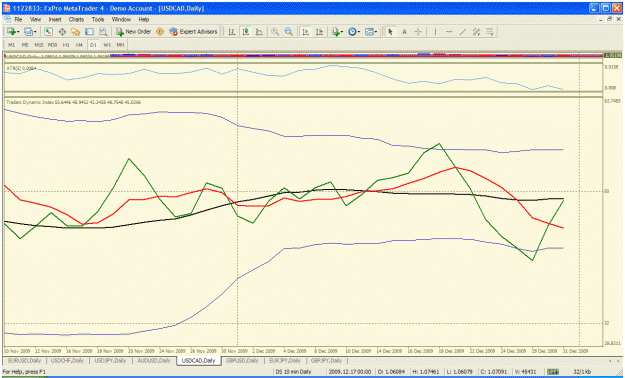Select the trendline tool
This screenshot has height=378, width=625.
point(463,32)
